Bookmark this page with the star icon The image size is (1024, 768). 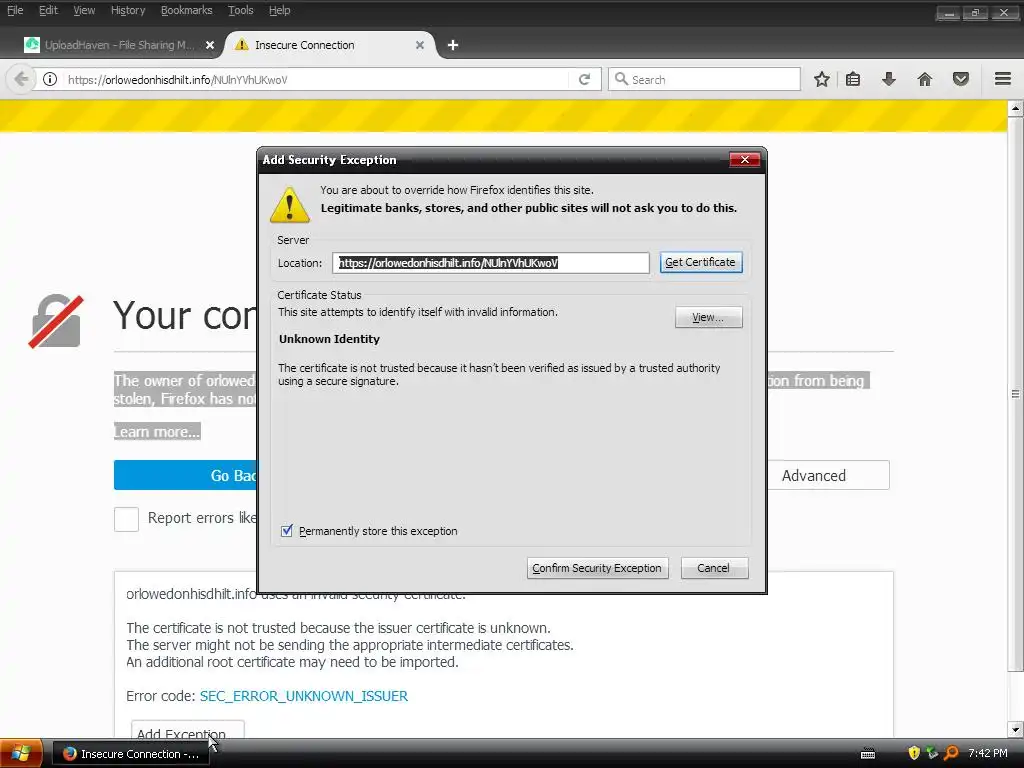(x=822, y=79)
